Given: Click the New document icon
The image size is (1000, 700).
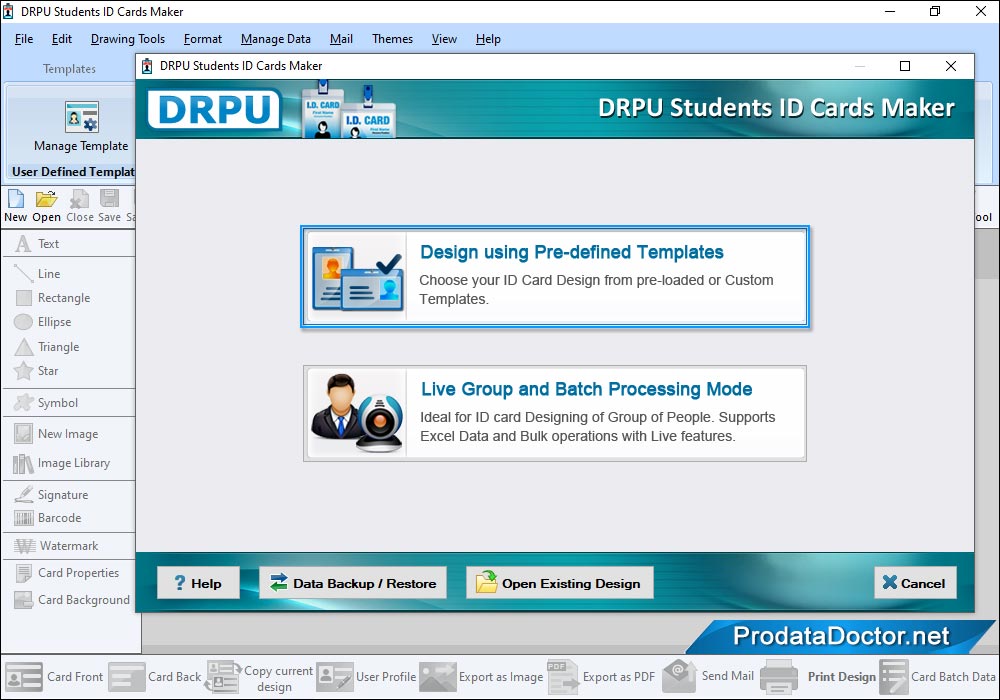Looking at the screenshot, I should pyautogui.click(x=15, y=199).
